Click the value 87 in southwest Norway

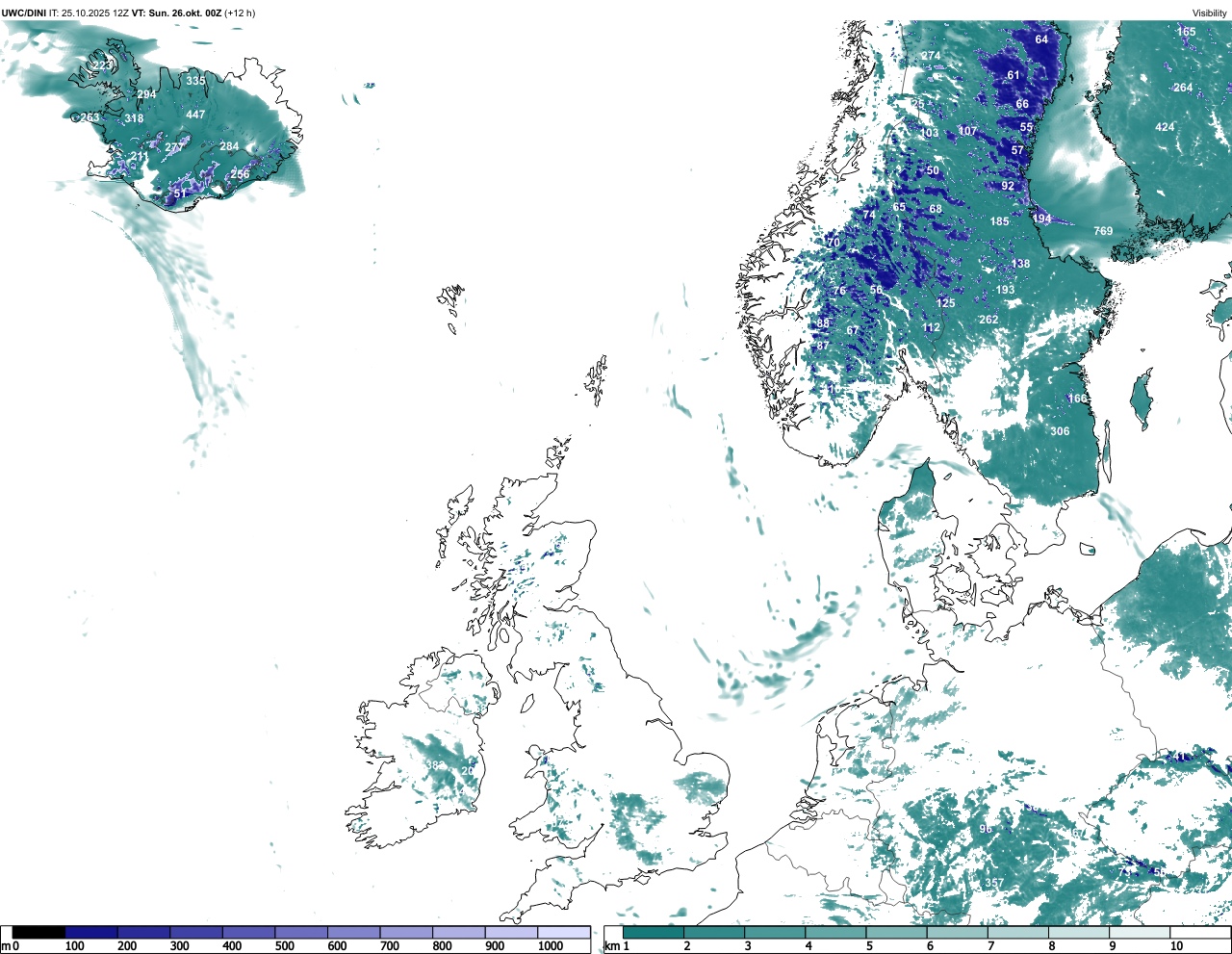pos(823,347)
